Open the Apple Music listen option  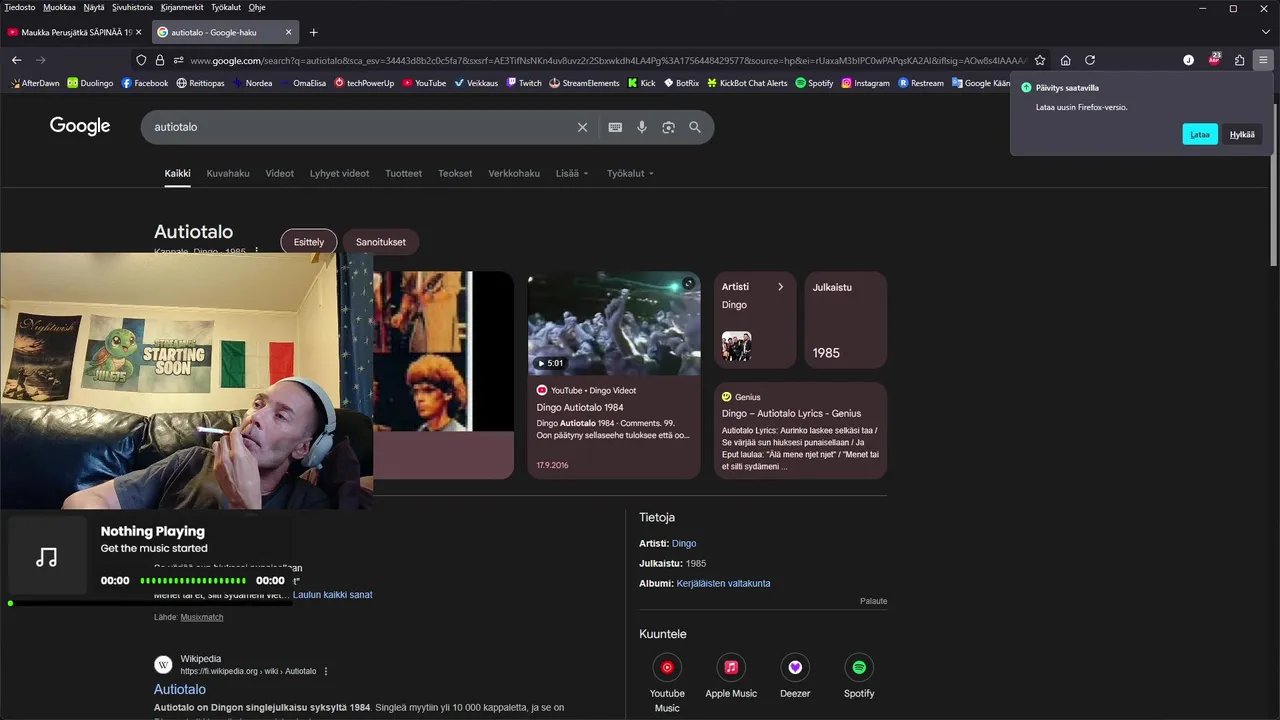point(731,676)
